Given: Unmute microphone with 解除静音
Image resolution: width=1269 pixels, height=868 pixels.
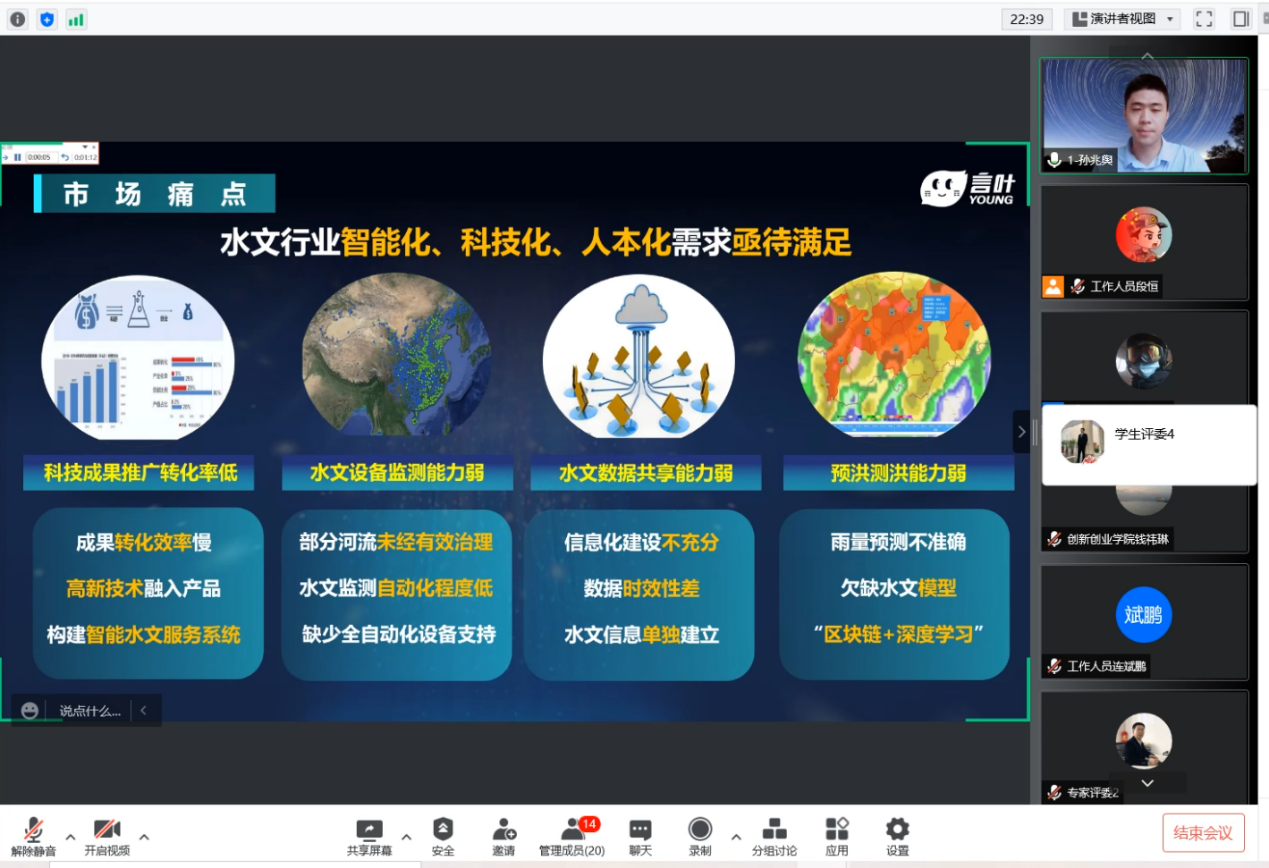Looking at the screenshot, I should coord(33,835).
